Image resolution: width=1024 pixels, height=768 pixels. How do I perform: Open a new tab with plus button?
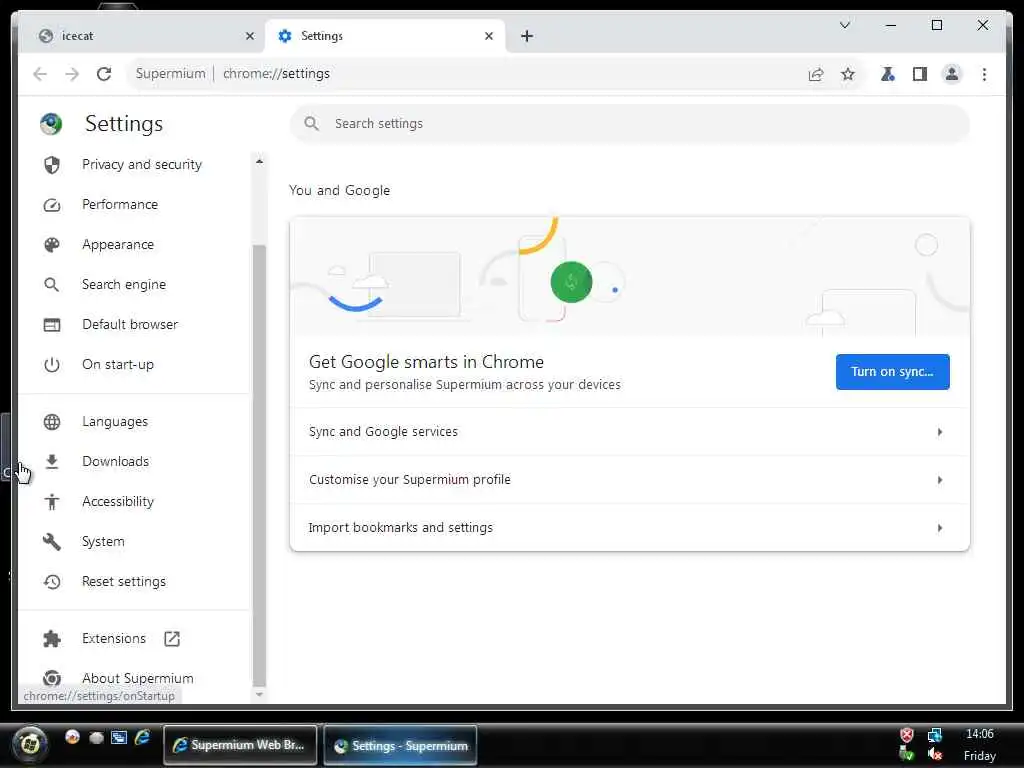click(x=527, y=37)
